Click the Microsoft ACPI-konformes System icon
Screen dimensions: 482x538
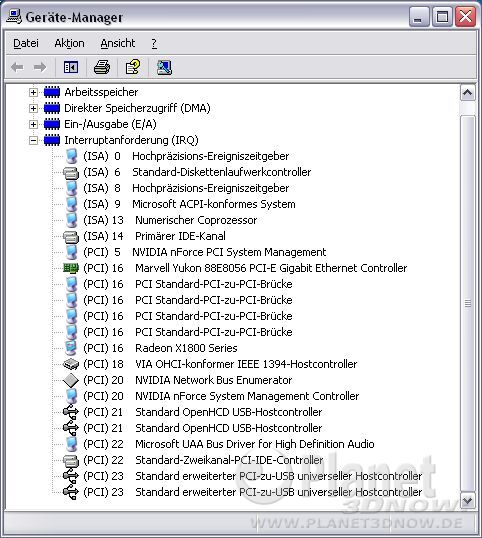pyautogui.click(x=71, y=204)
